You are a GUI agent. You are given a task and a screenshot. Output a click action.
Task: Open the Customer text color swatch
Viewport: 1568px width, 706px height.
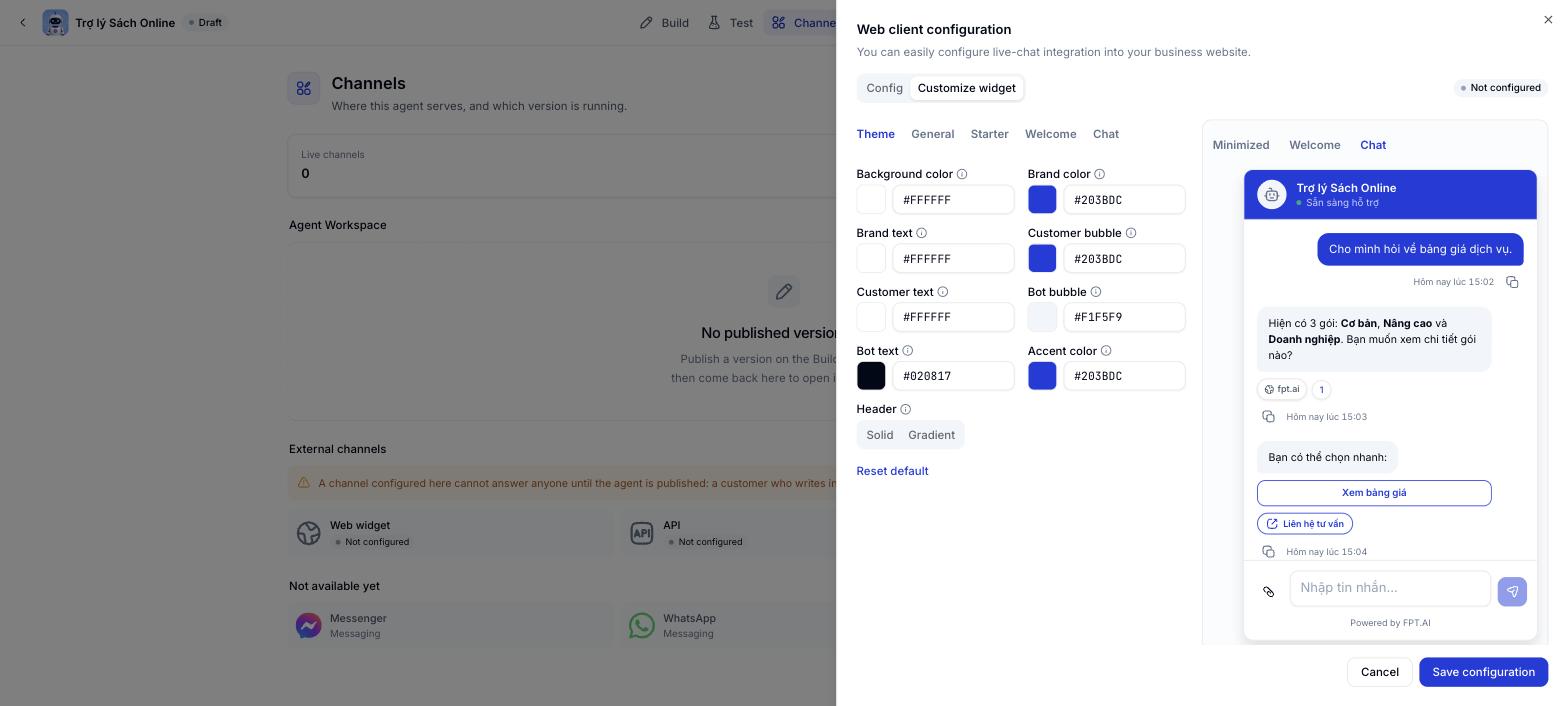[871, 317]
